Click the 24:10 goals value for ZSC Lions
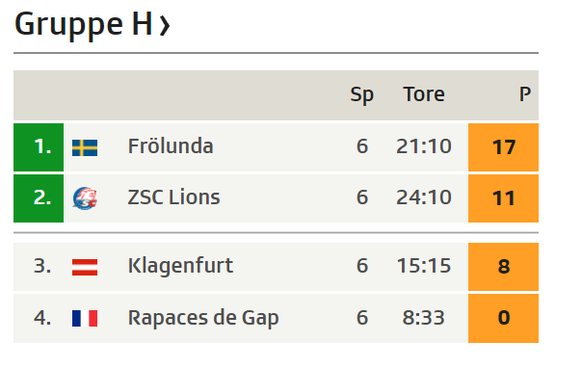Image resolution: width=582 pixels, height=368 pixels. [x=424, y=197]
